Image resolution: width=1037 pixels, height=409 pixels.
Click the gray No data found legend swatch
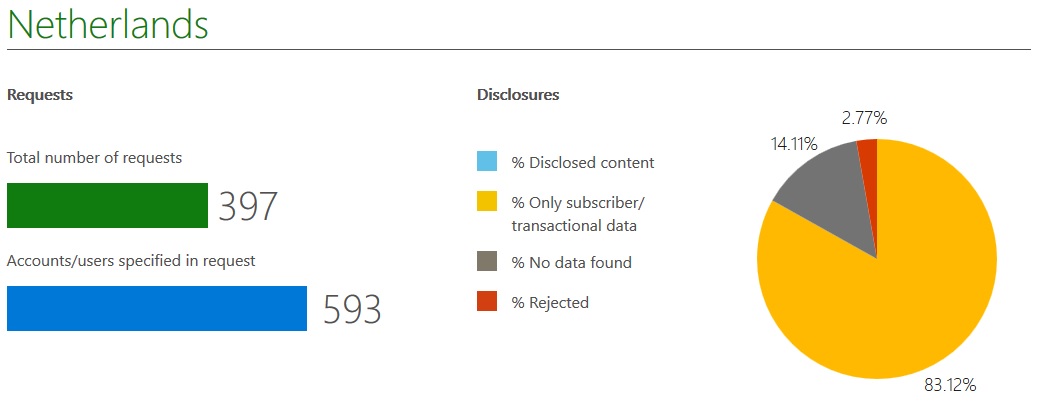487,262
